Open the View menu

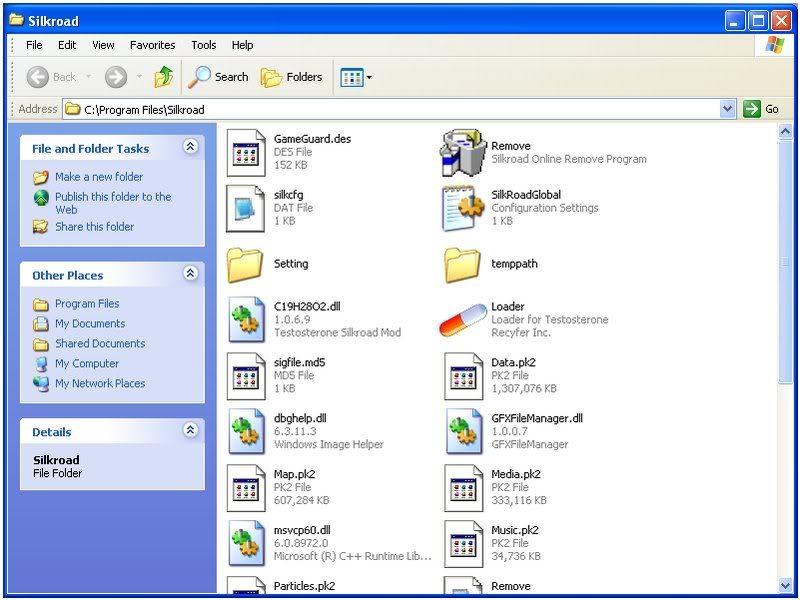point(103,45)
